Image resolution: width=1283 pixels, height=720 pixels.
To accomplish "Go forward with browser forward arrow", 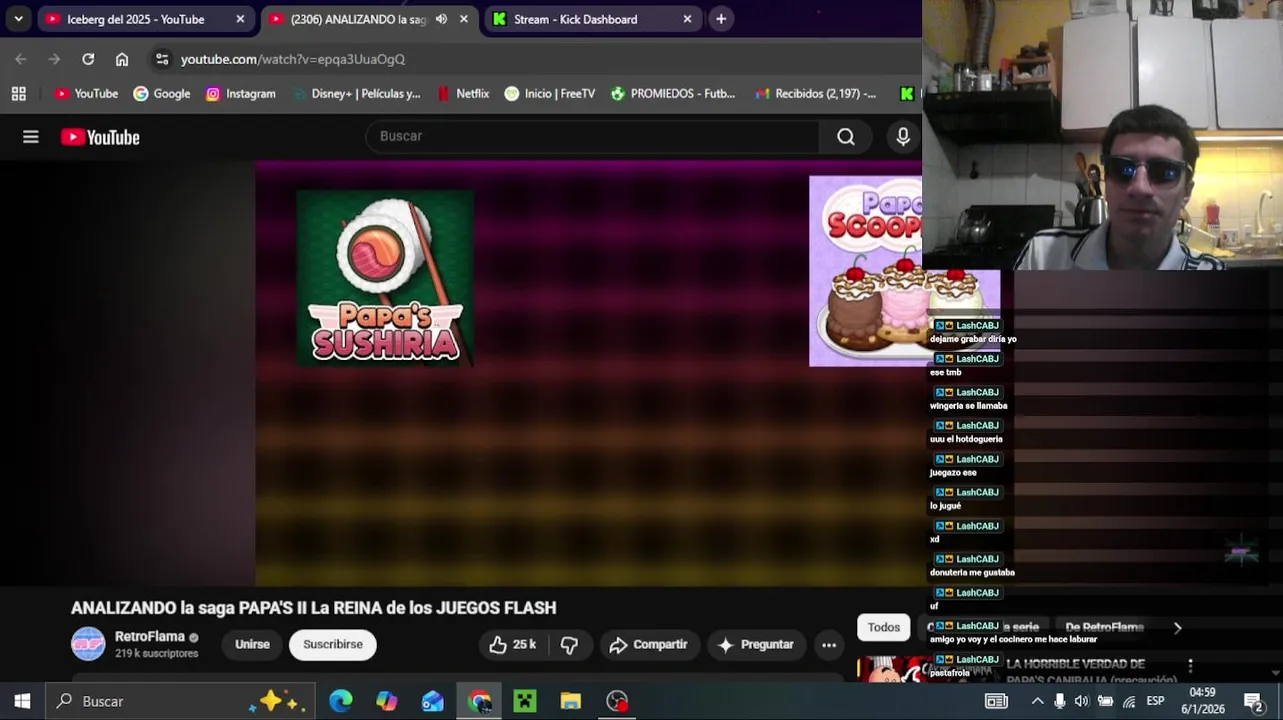I will [54, 59].
